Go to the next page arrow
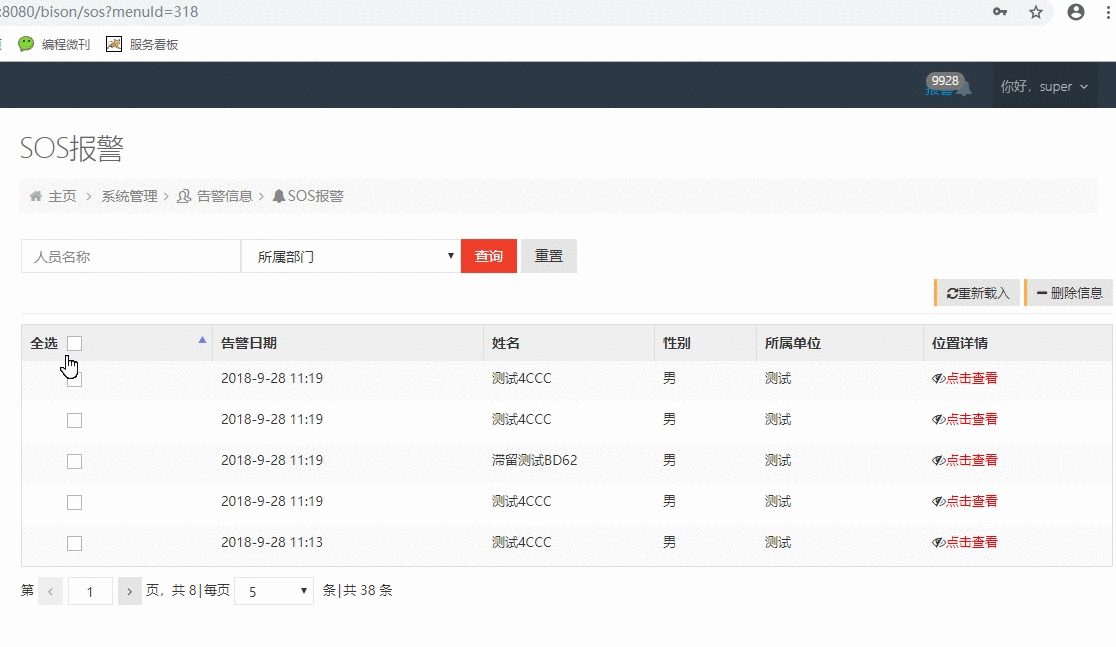Image resolution: width=1116 pixels, height=647 pixels. pyautogui.click(x=130, y=591)
